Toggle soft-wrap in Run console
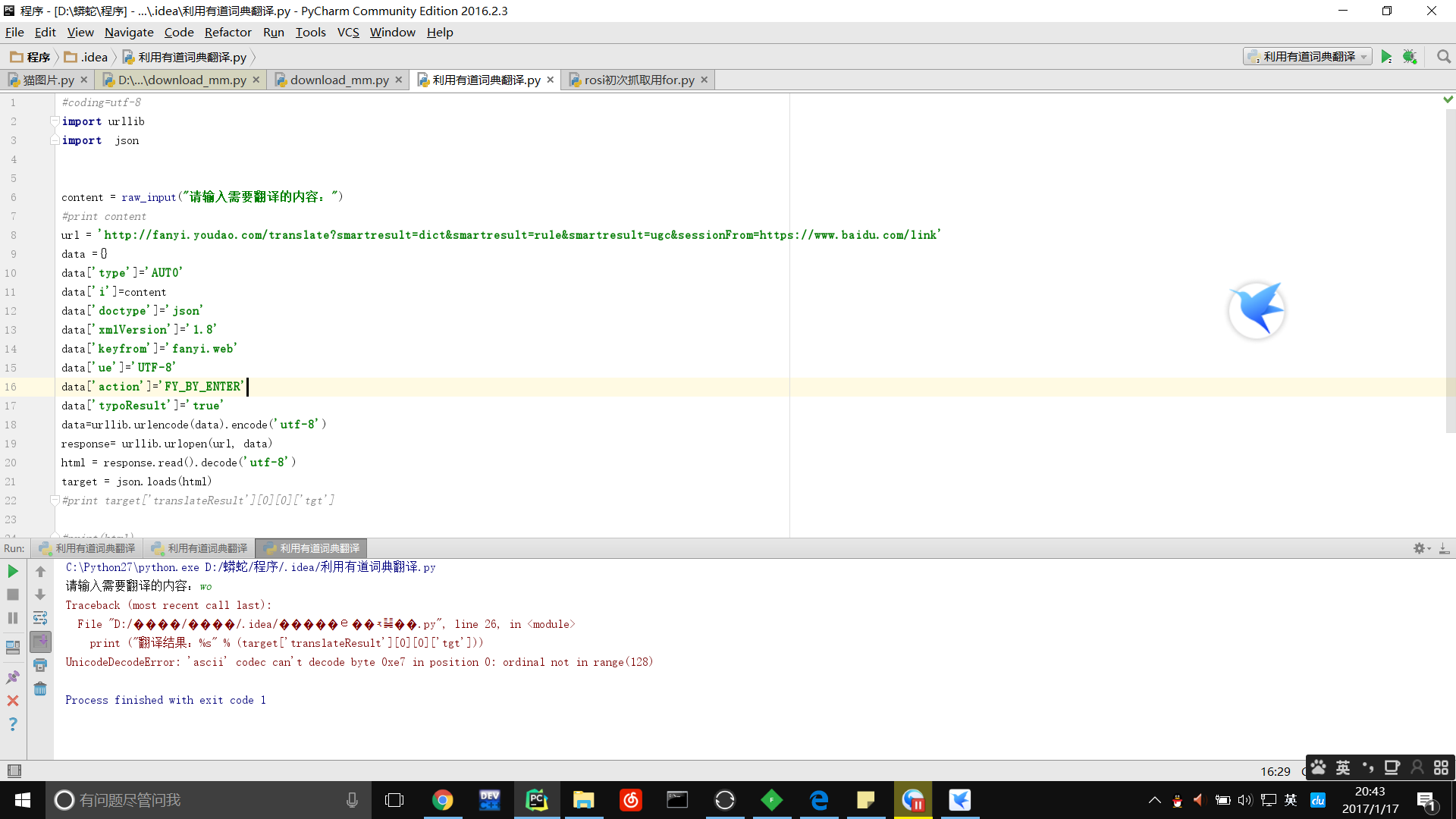Screen dimensions: 1456x819 click(x=40, y=618)
